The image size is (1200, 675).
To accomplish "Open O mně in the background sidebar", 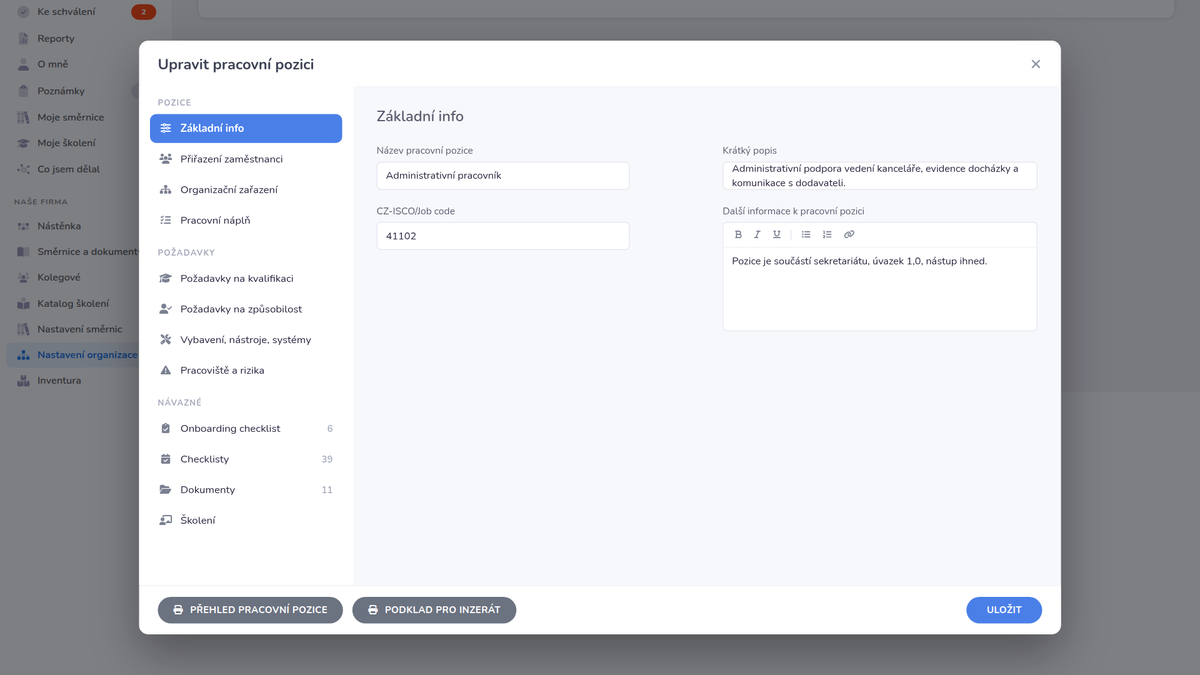I will (x=53, y=64).
